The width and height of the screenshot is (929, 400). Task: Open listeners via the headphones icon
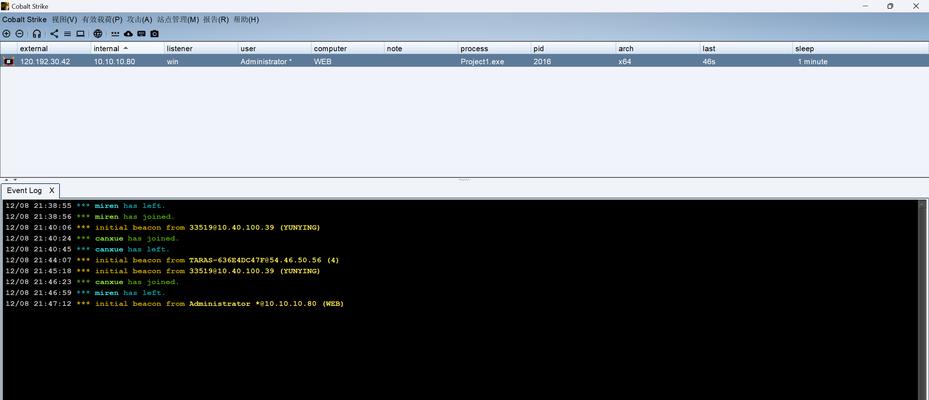point(37,33)
